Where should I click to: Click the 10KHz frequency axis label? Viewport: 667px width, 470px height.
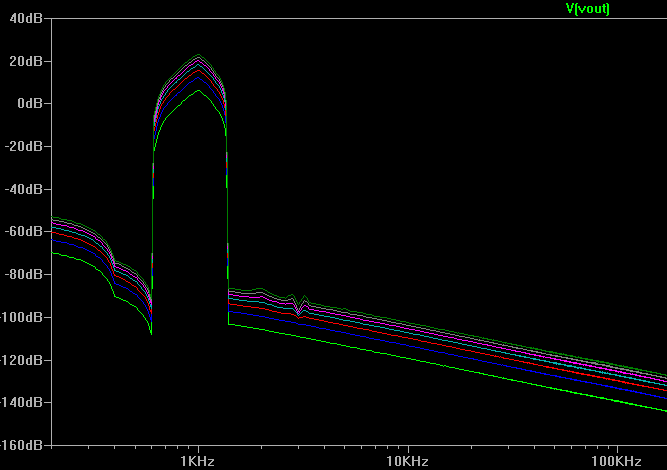407,461
